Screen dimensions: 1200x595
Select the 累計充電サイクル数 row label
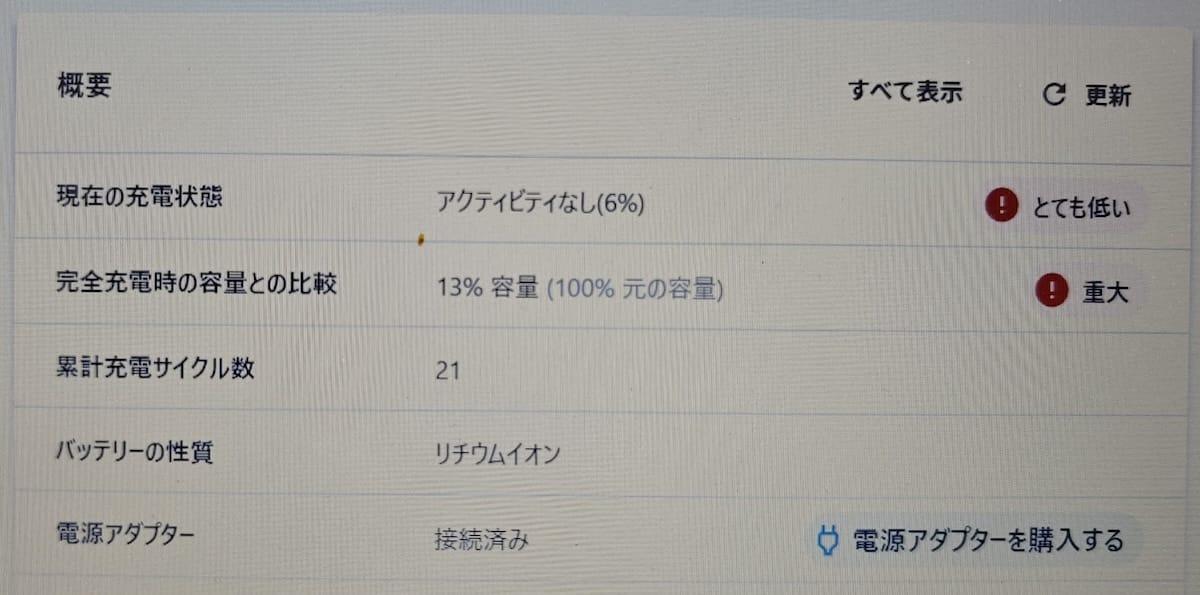click(155, 368)
